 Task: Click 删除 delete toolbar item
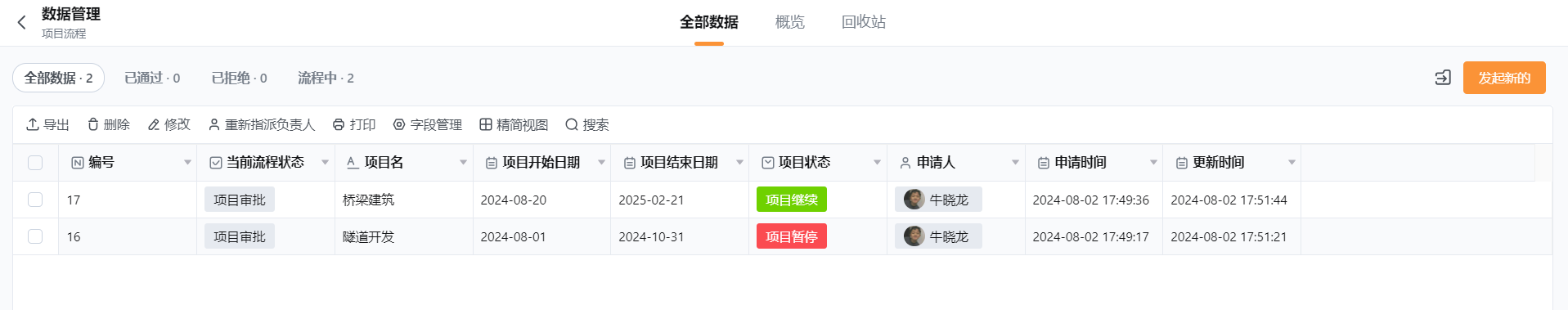[109, 124]
